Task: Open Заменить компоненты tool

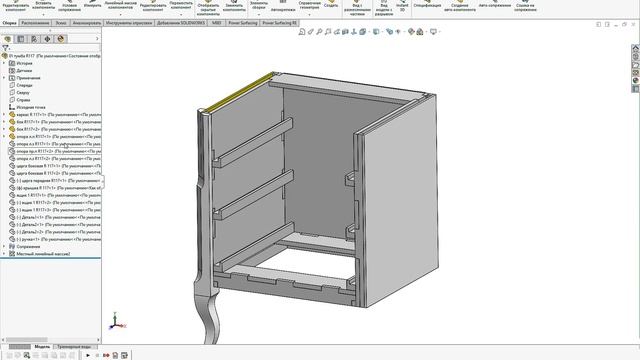Action: [234, 6]
